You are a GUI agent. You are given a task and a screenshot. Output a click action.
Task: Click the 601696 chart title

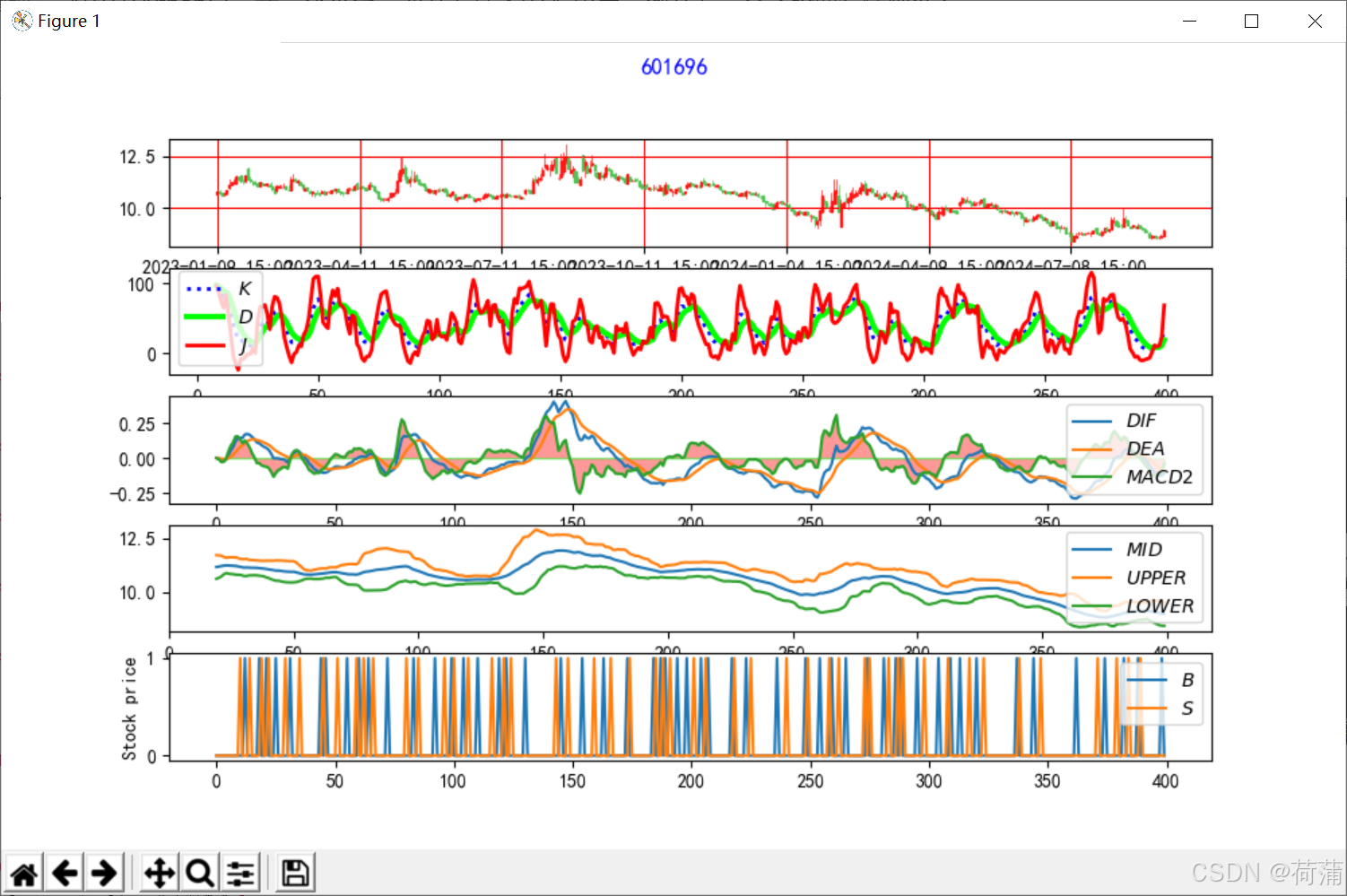(x=674, y=67)
